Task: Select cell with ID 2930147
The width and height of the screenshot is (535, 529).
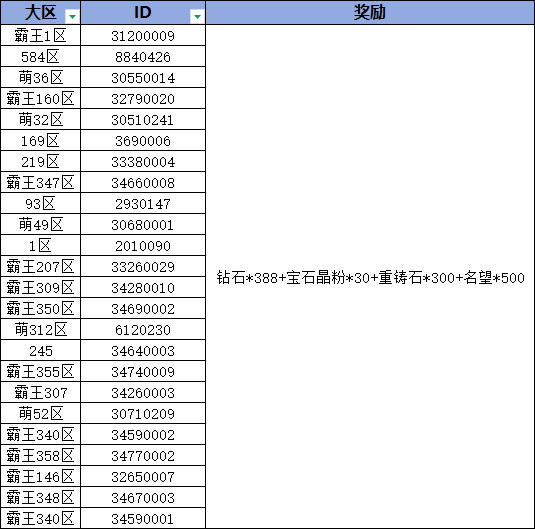Action: click(143, 203)
